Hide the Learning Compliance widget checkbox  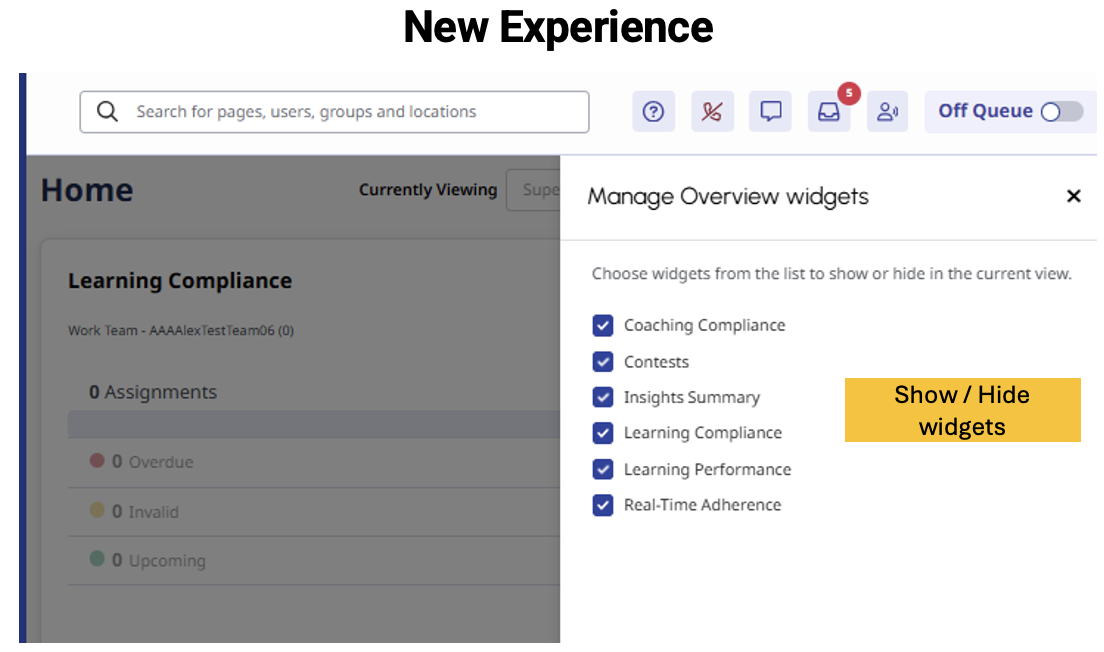point(603,433)
